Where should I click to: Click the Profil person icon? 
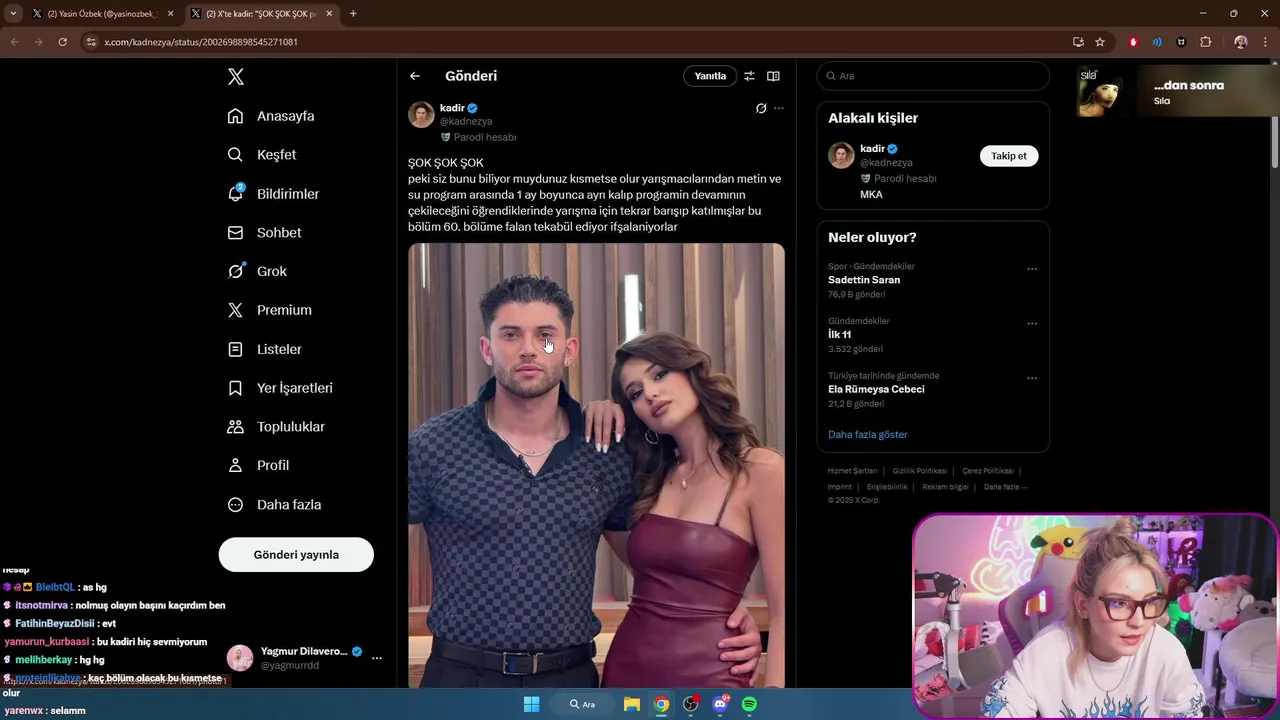235,465
